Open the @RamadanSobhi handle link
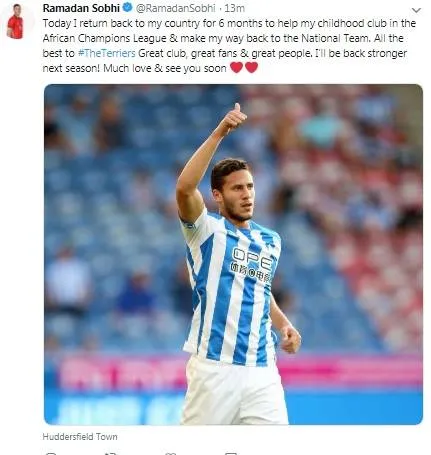This screenshot has height=455, width=431. pos(176,8)
